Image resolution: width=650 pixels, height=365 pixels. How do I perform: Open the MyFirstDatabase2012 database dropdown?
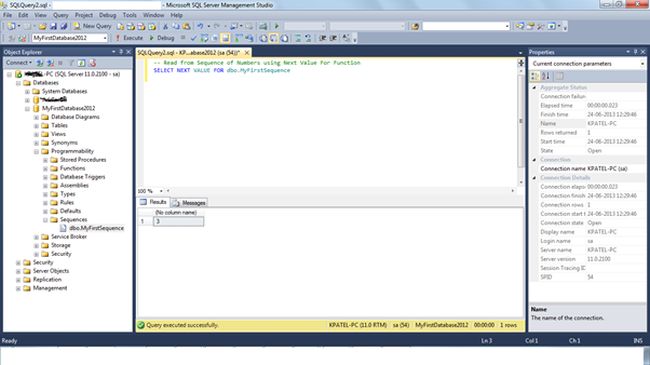(x=105, y=38)
